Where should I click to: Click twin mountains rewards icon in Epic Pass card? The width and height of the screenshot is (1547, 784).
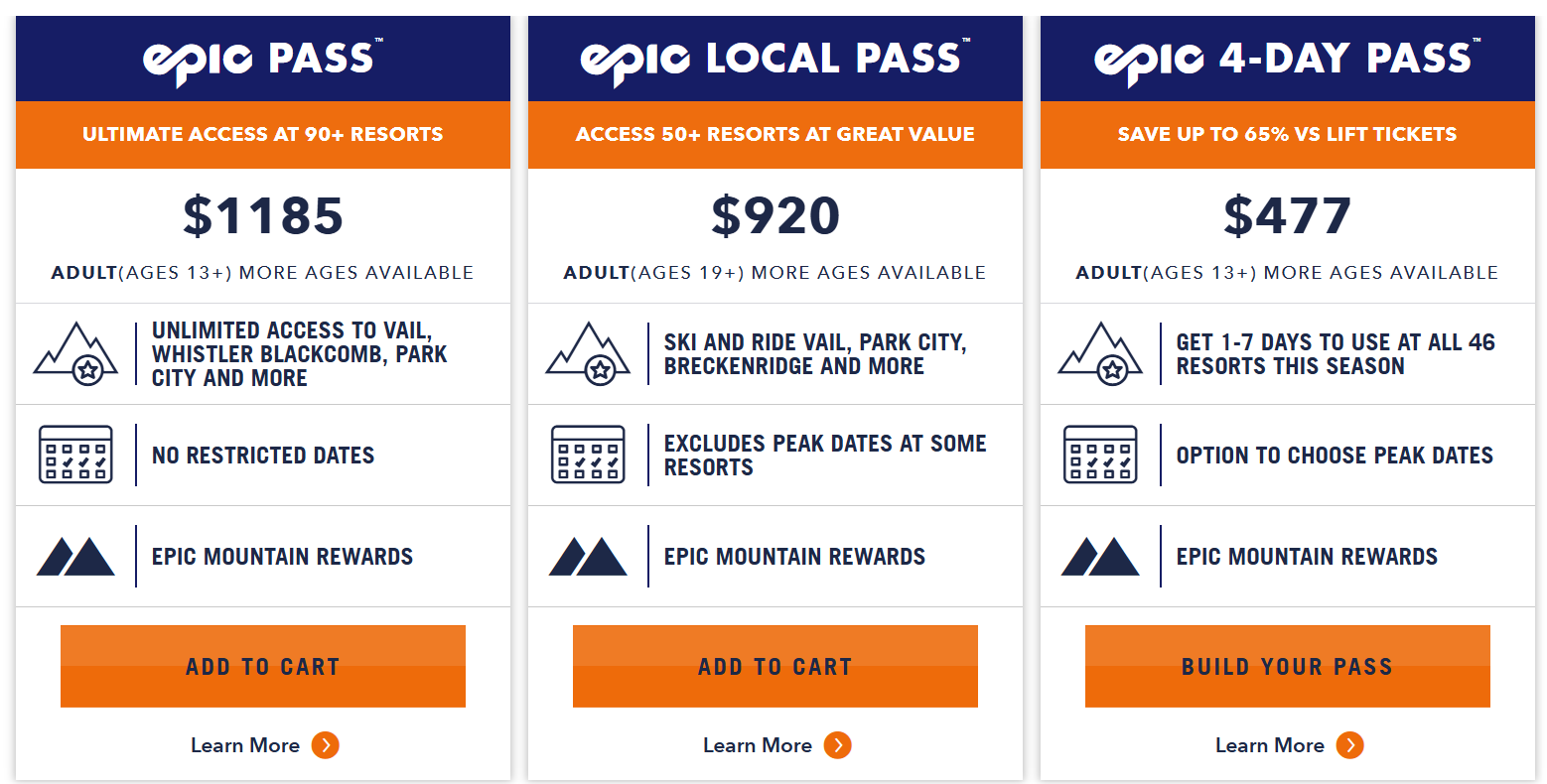[x=75, y=557]
